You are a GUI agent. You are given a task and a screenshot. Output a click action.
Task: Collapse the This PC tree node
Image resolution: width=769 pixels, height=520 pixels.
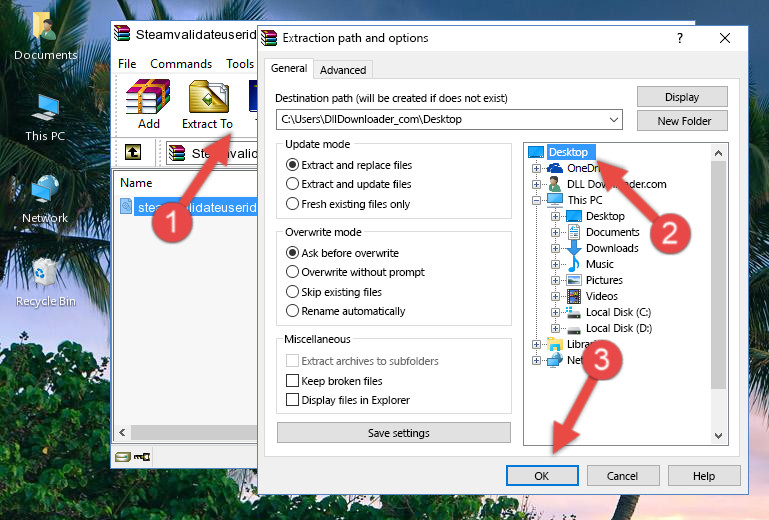536,200
